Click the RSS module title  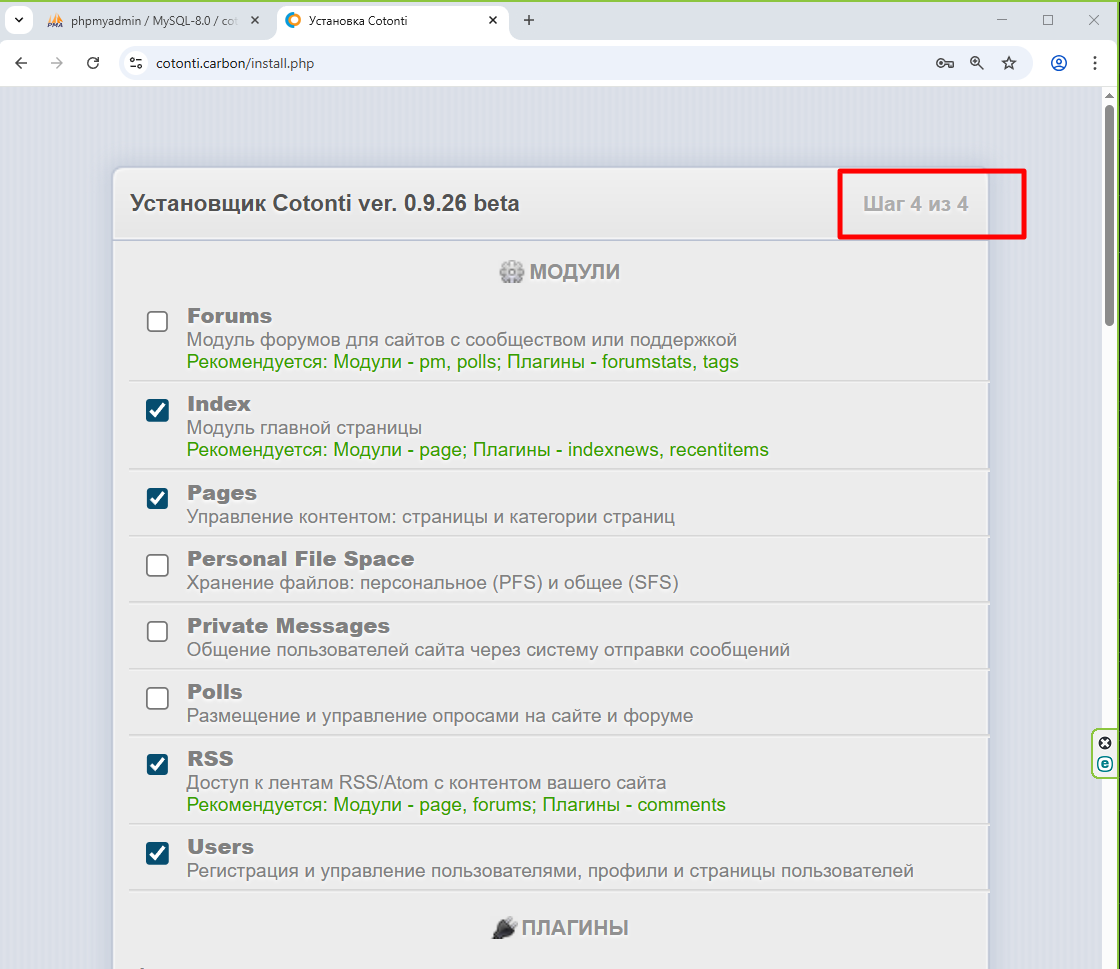click(x=210, y=758)
